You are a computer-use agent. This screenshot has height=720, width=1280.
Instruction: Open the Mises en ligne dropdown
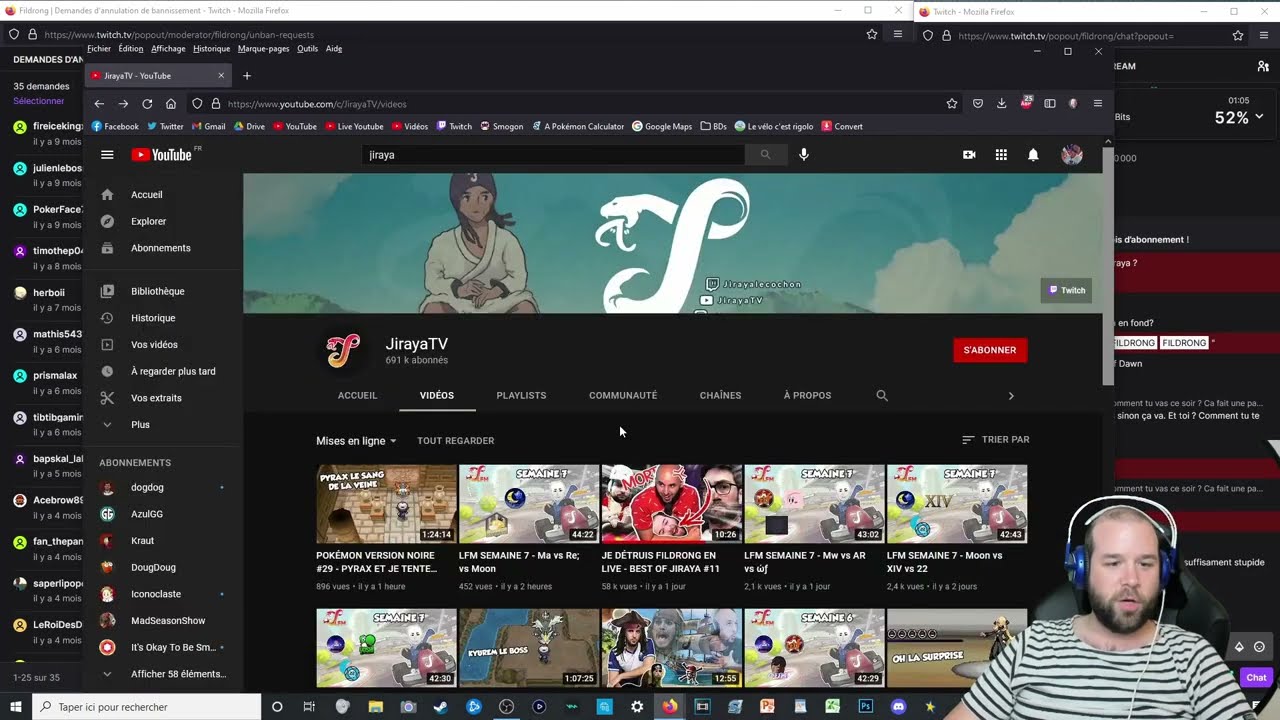pyautogui.click(x=356, y=441)
